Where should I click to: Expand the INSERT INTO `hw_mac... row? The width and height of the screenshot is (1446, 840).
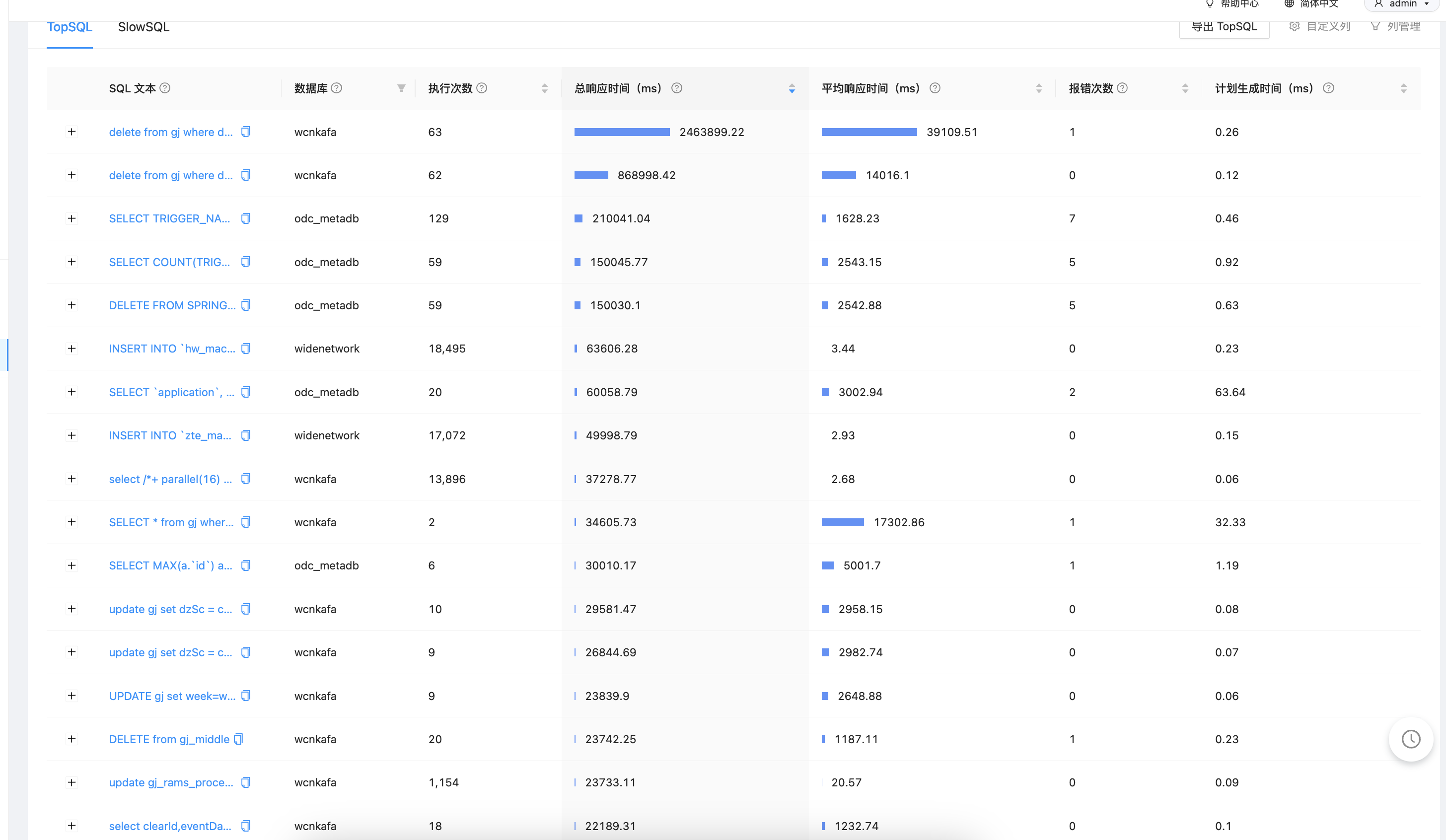click(72, 349)
